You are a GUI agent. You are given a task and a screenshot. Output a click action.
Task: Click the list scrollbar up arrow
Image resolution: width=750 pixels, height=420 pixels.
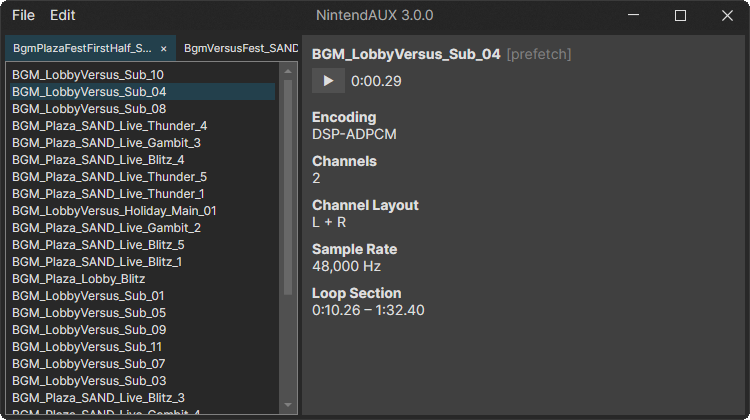point(287,71)
